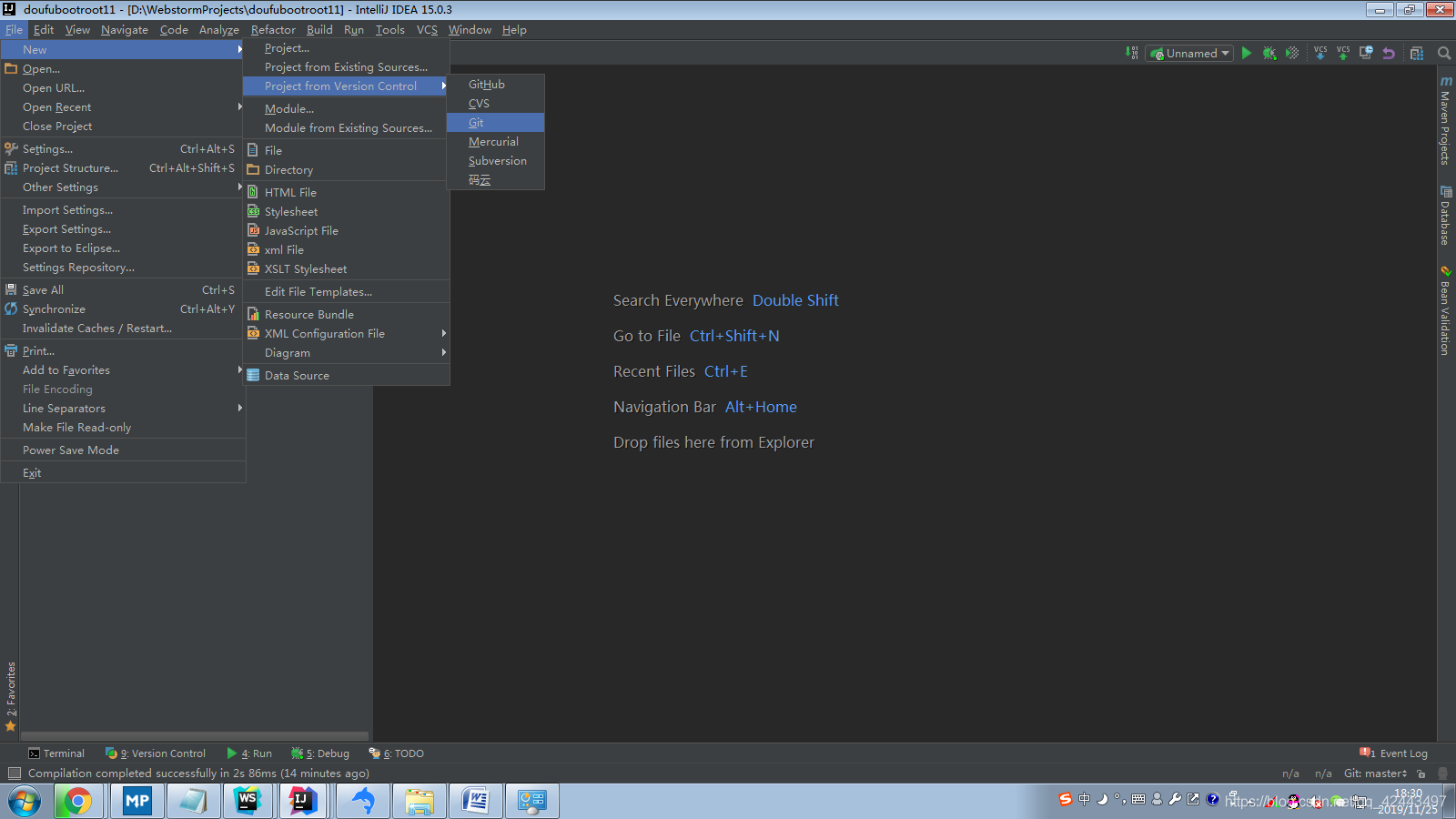The height and width of the screenshot is (819, 1456).
Task: Add a new Data Source
Action: [347, 376]
